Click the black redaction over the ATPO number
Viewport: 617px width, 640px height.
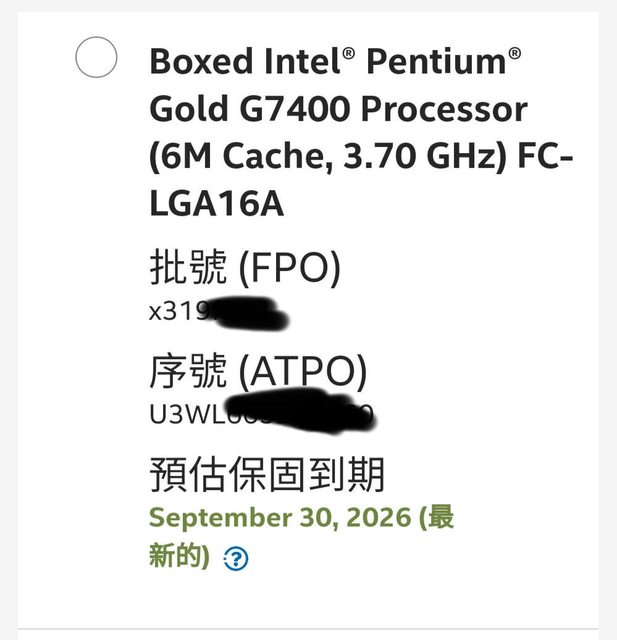(x=300, y=410)
